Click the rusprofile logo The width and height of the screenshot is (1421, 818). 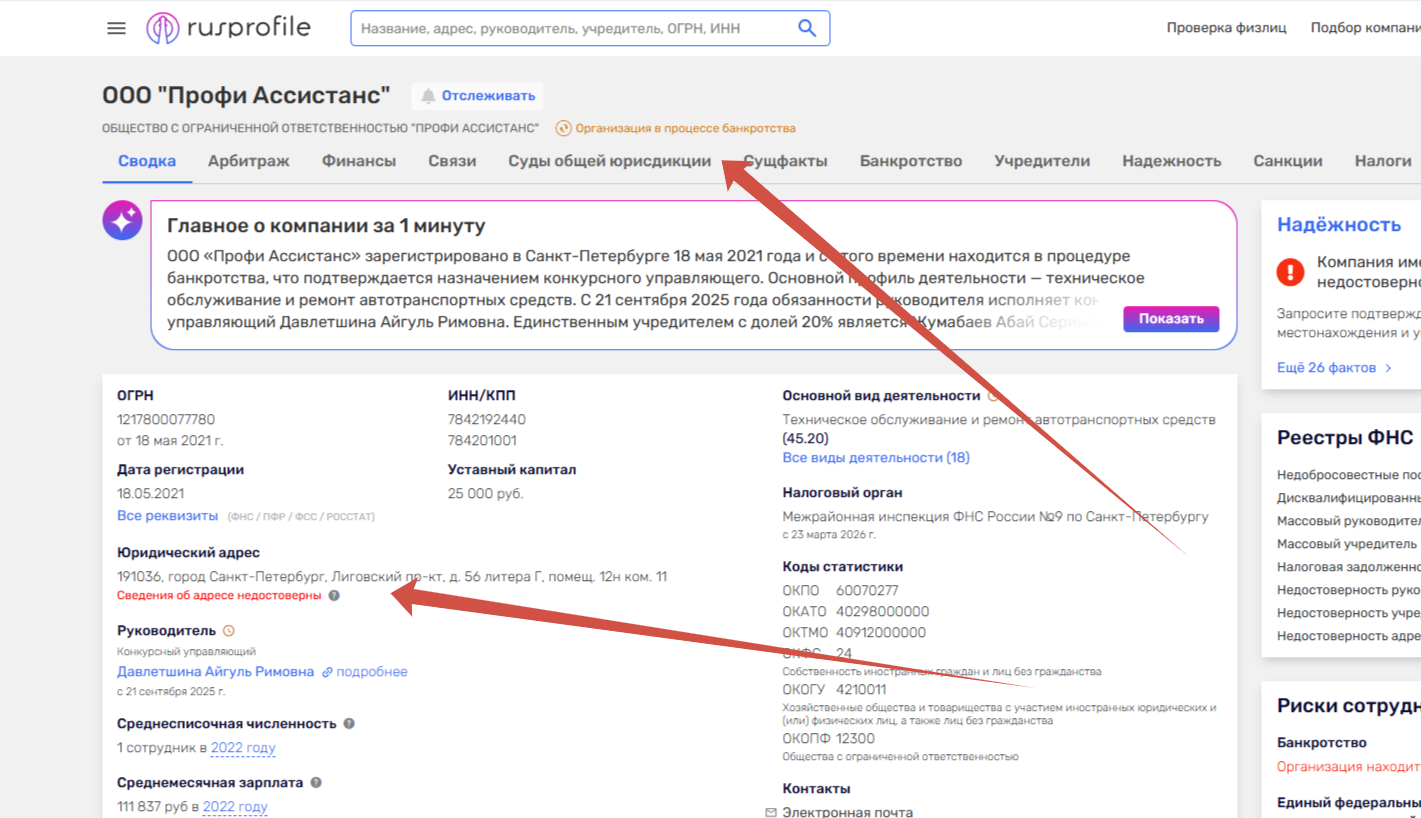[x=229, y=28]
